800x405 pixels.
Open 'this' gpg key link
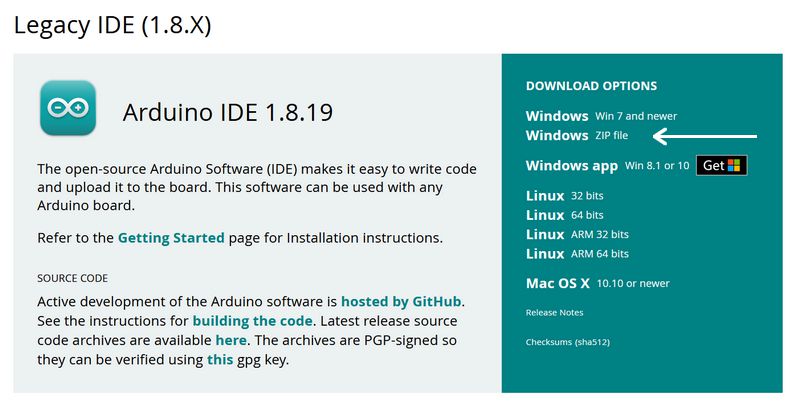click(x=220, y=360)
